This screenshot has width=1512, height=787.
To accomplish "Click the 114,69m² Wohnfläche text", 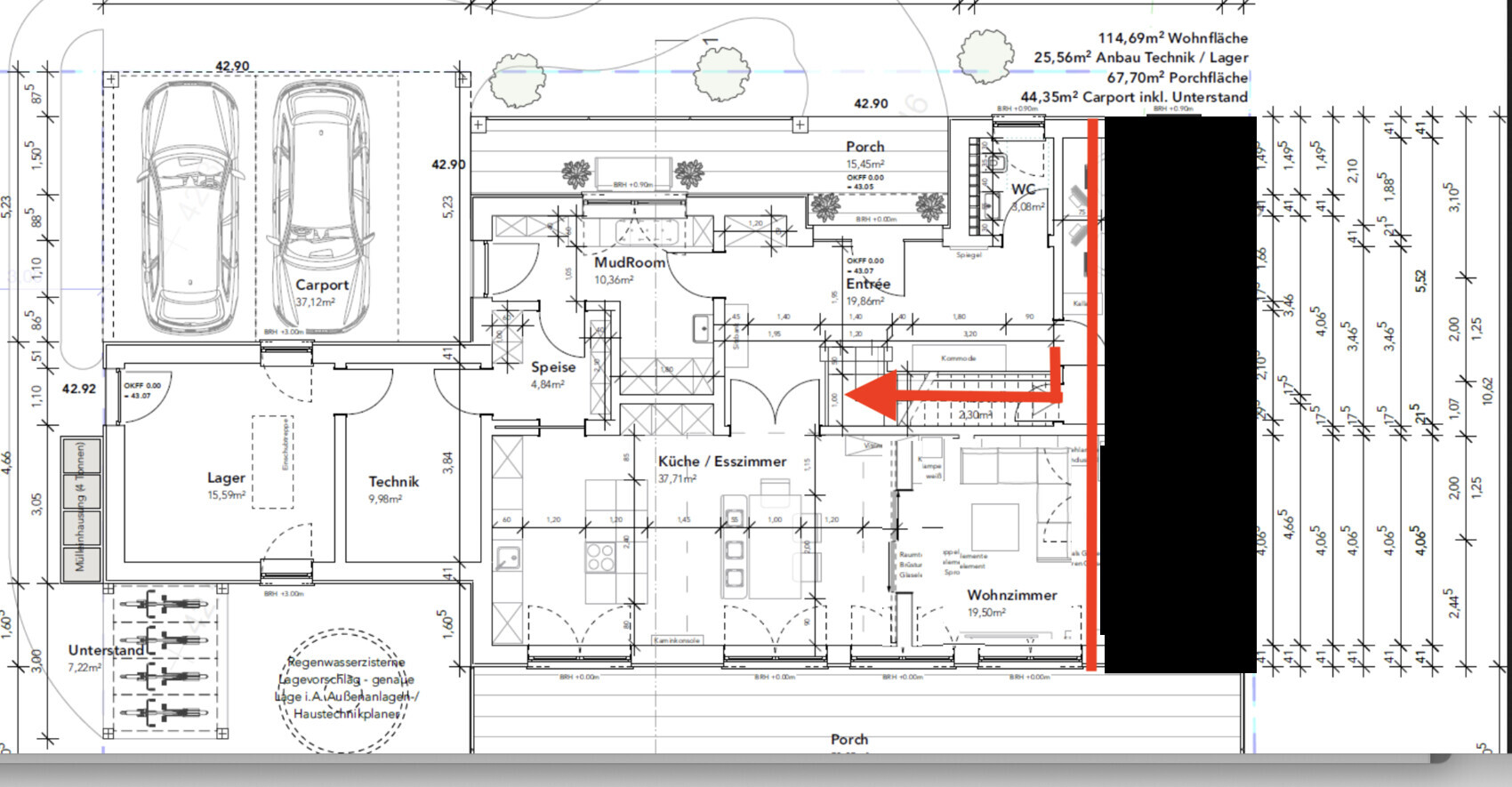I will 1172,37.
